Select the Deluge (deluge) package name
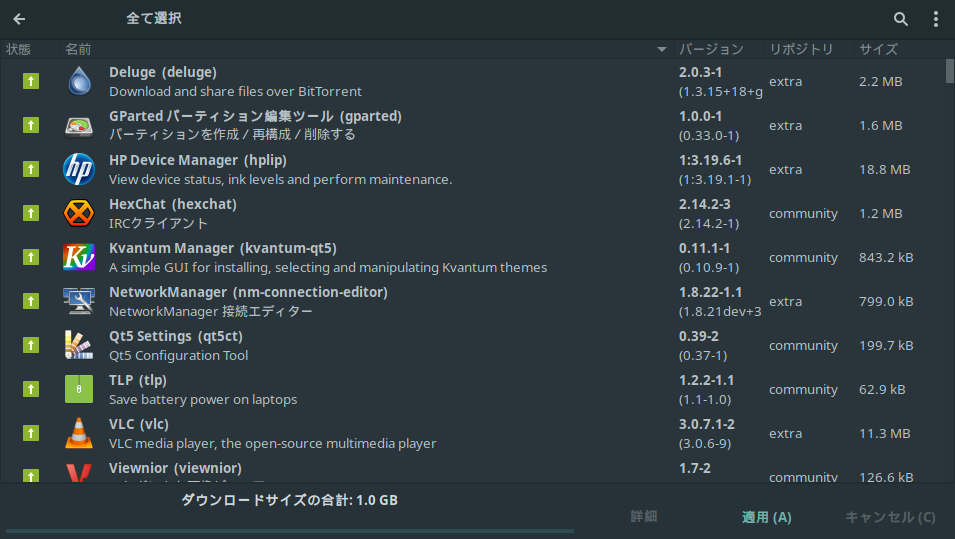 [163, 72]
